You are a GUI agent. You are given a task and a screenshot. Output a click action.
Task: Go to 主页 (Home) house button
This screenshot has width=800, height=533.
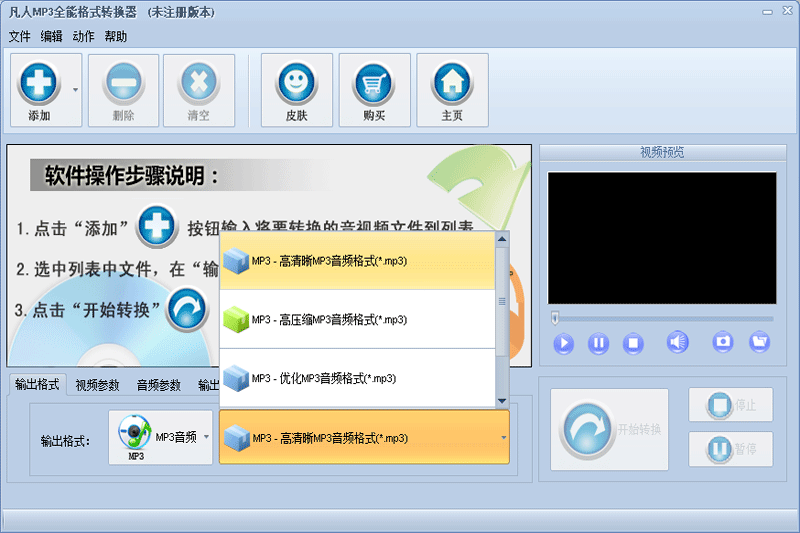452,90
